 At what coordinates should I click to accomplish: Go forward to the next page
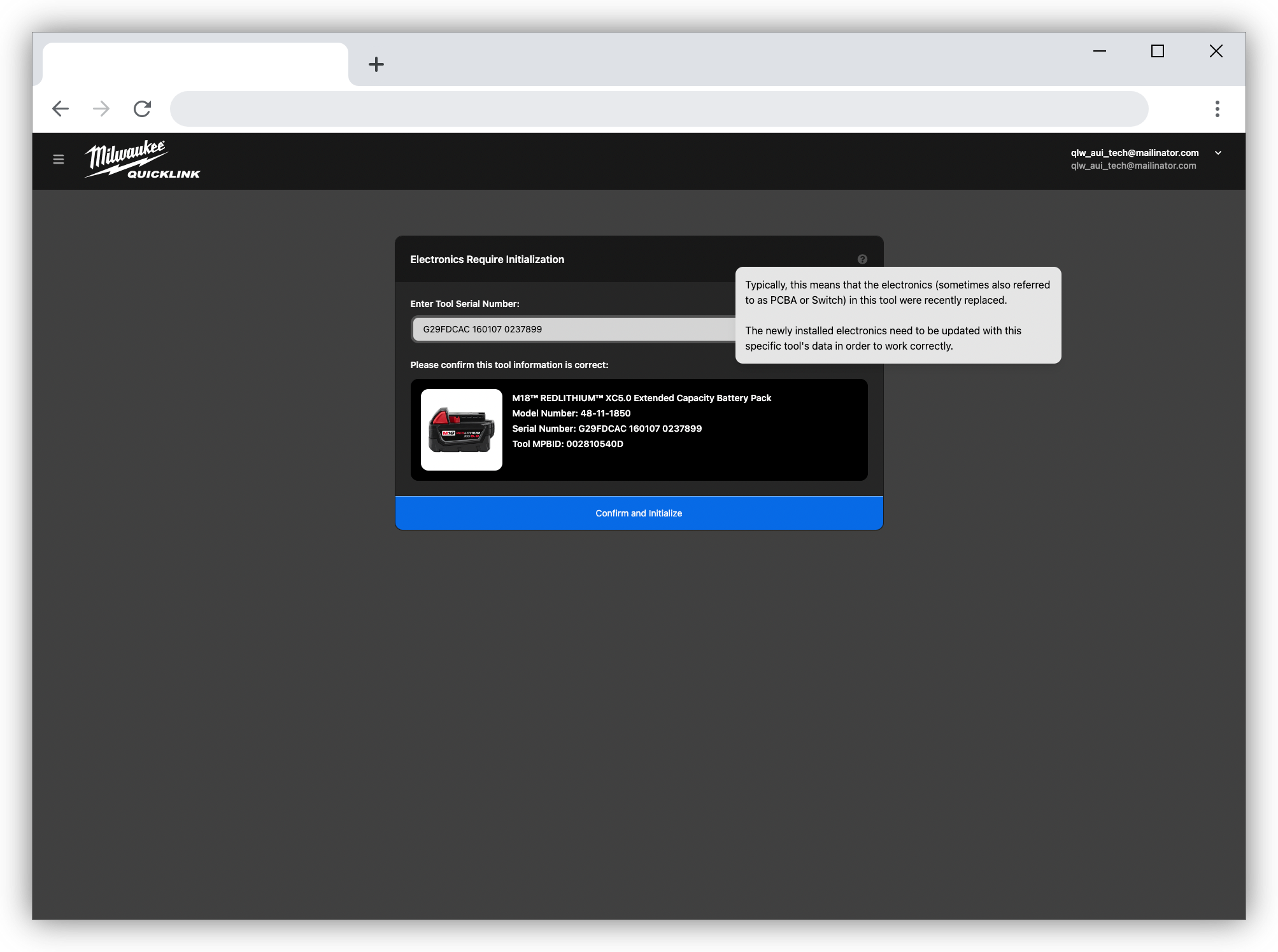[101, 109]
